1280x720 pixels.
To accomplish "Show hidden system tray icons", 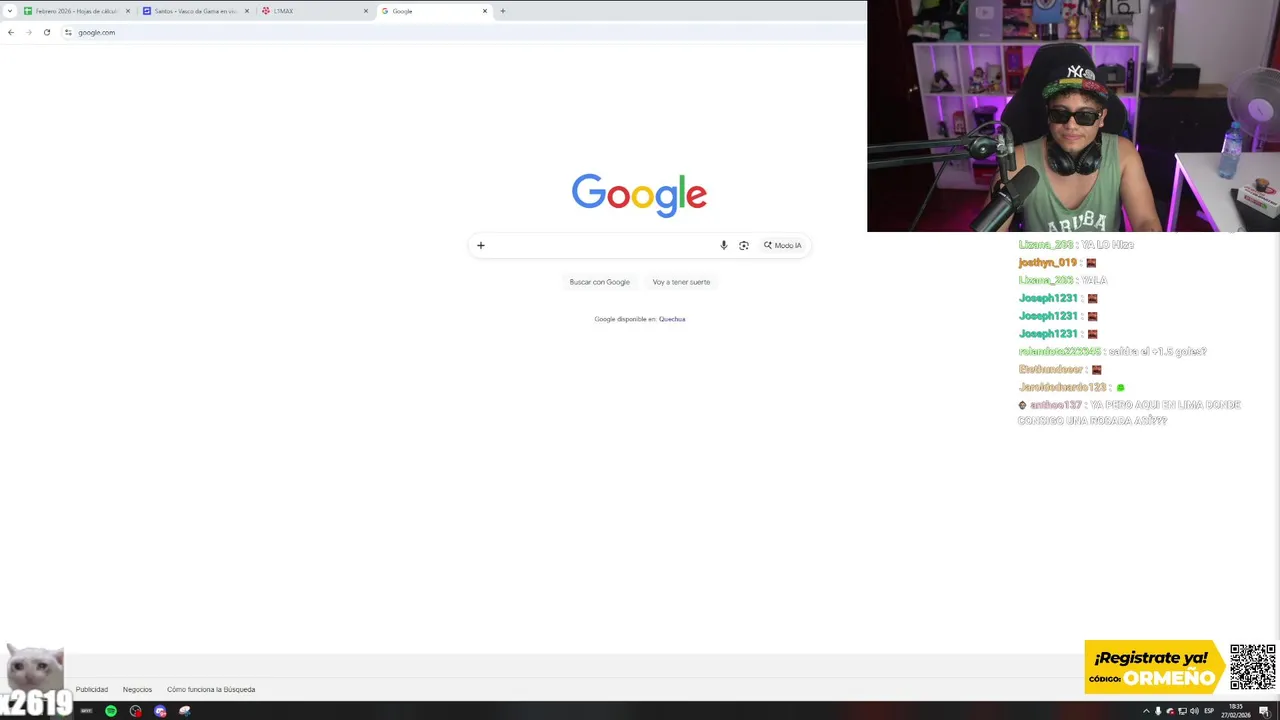I will [1146, 711].
